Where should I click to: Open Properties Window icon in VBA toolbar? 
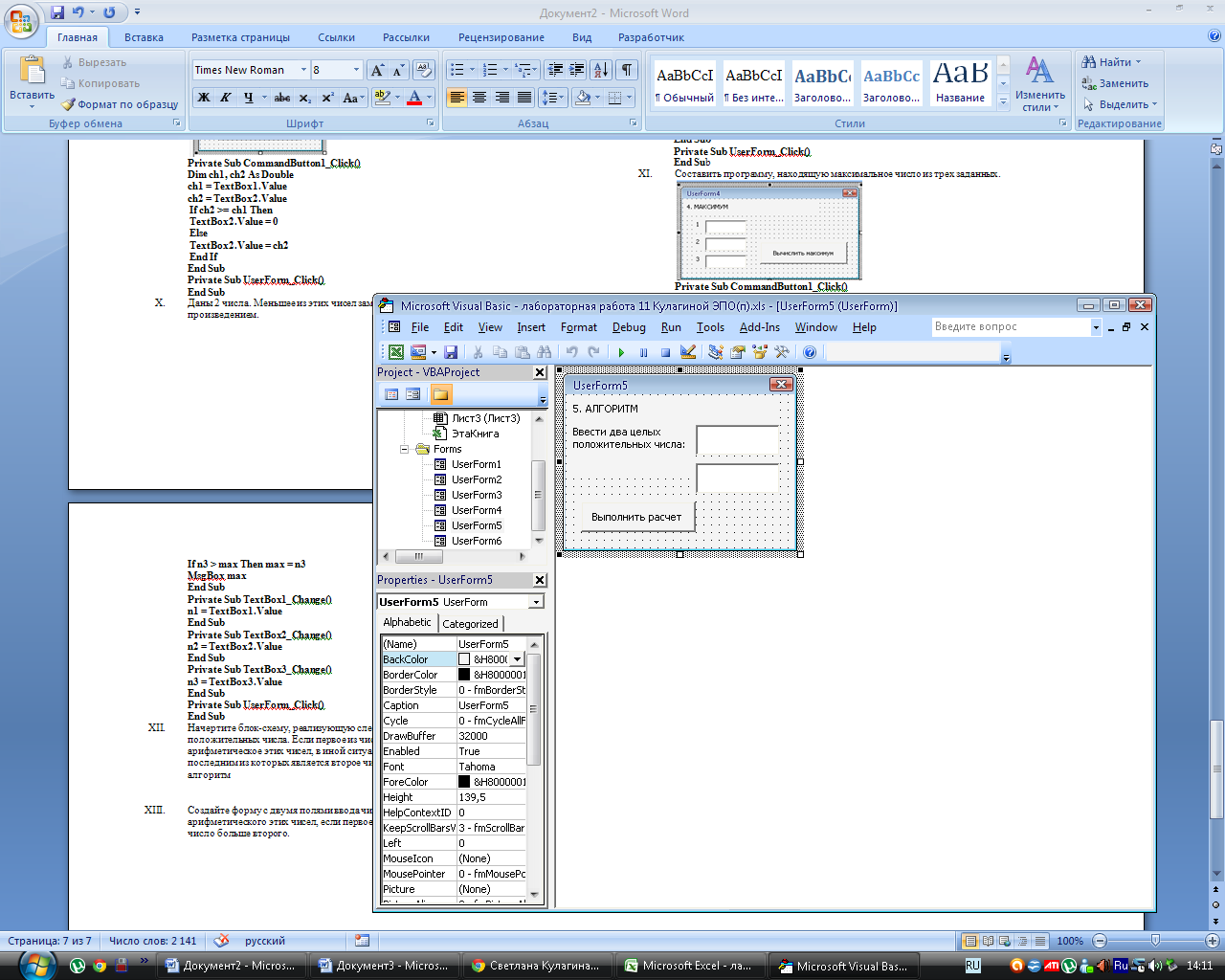pyautogui.click(x=737, y=352)
